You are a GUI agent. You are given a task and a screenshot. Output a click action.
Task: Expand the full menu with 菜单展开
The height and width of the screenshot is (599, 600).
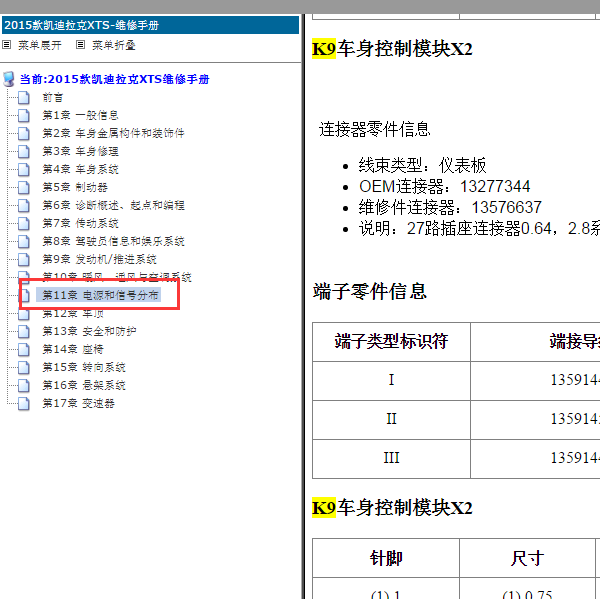pyautogui.click(x=40, y=45)
